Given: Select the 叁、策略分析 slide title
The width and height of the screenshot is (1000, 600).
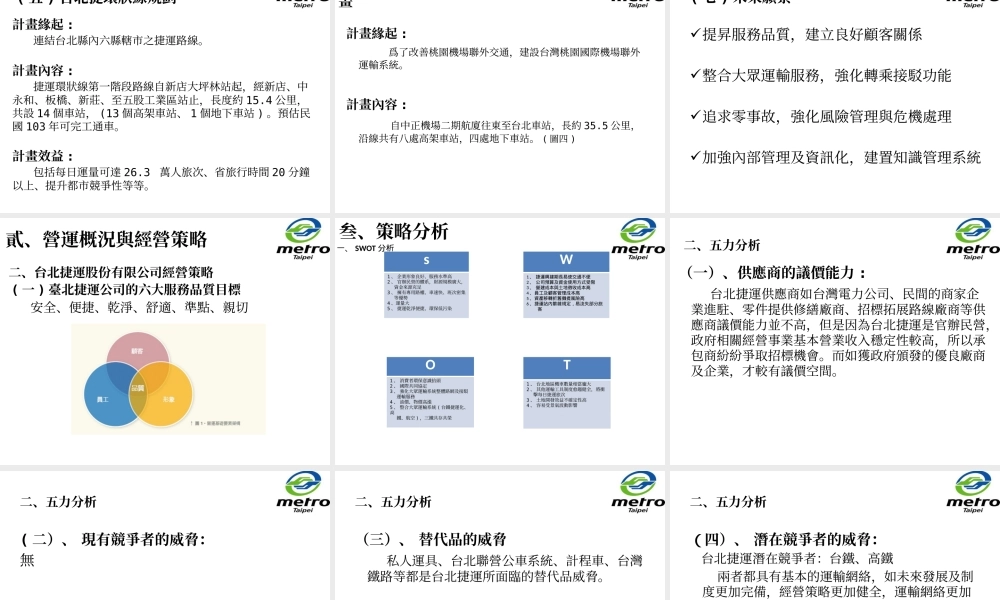Looking at the screenshot, I should [x=394, y=231].
